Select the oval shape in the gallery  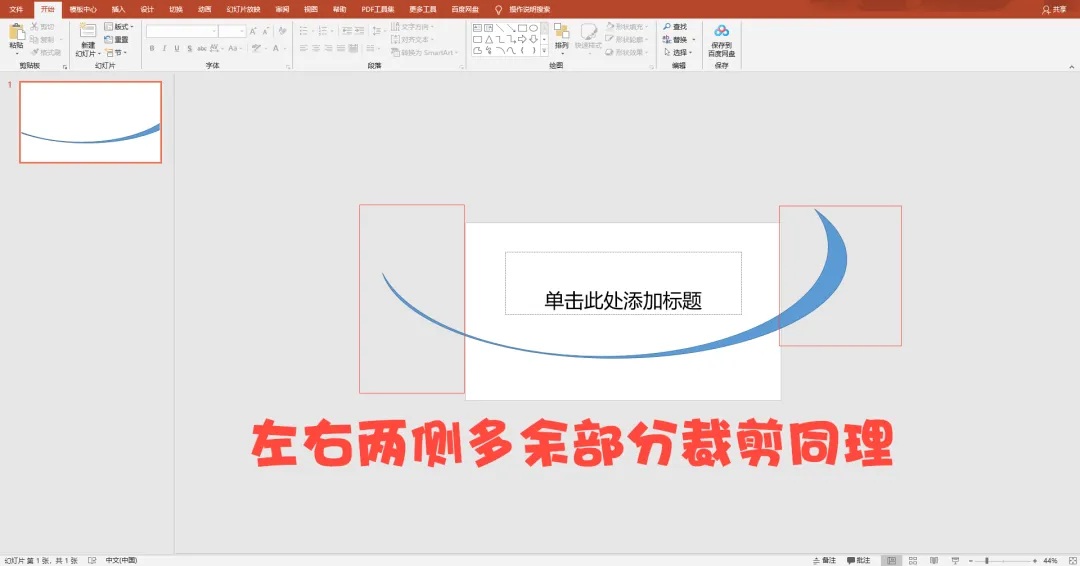[533, 28]
